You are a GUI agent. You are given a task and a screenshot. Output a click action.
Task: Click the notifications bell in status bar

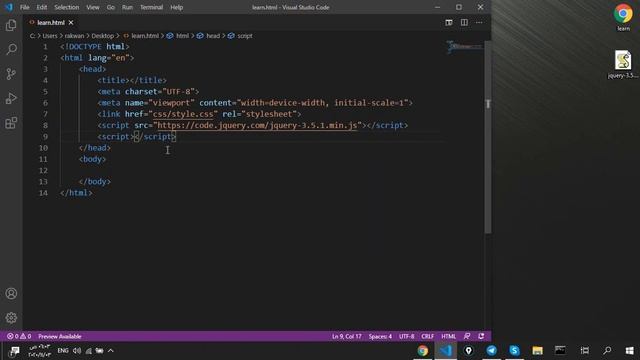click(481, 336)
